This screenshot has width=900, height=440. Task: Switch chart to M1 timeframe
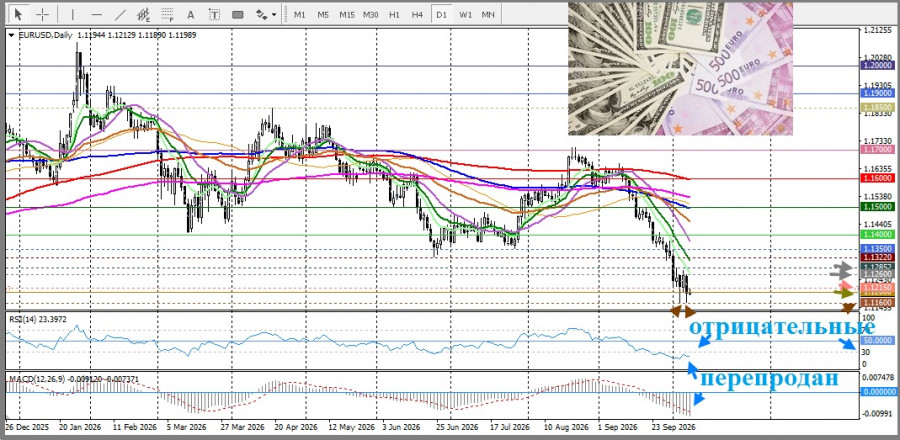(300, 15)
